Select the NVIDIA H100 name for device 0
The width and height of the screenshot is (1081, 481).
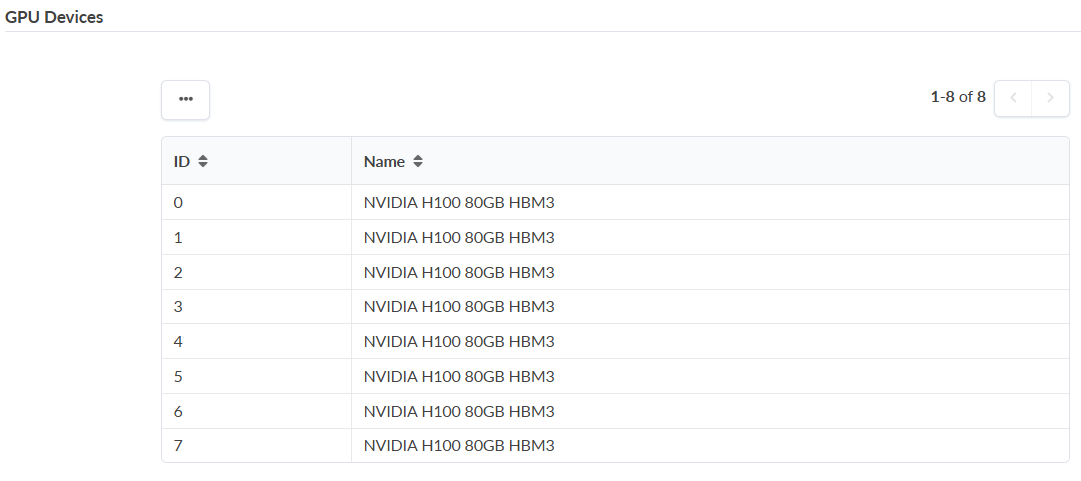click(458, 203)
